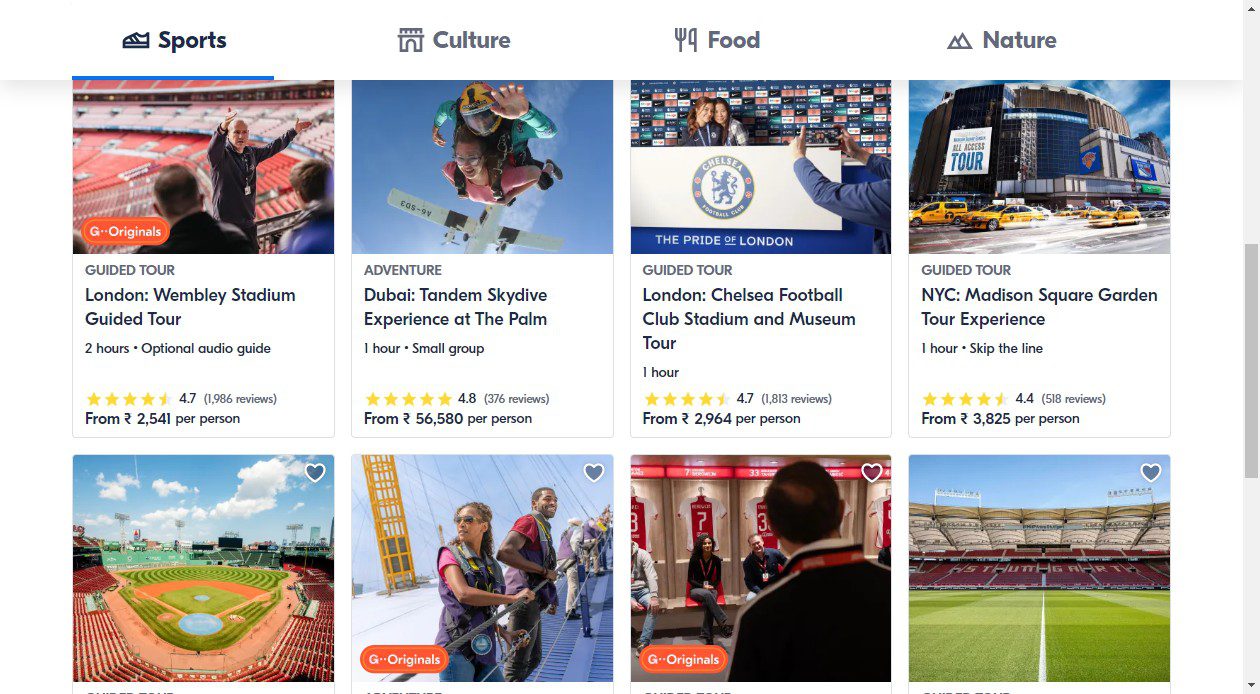The height and width of the screenshot is (694, 1260).
Task: Click the Sports sneaker icon
Action: click(x=136, y=41)
